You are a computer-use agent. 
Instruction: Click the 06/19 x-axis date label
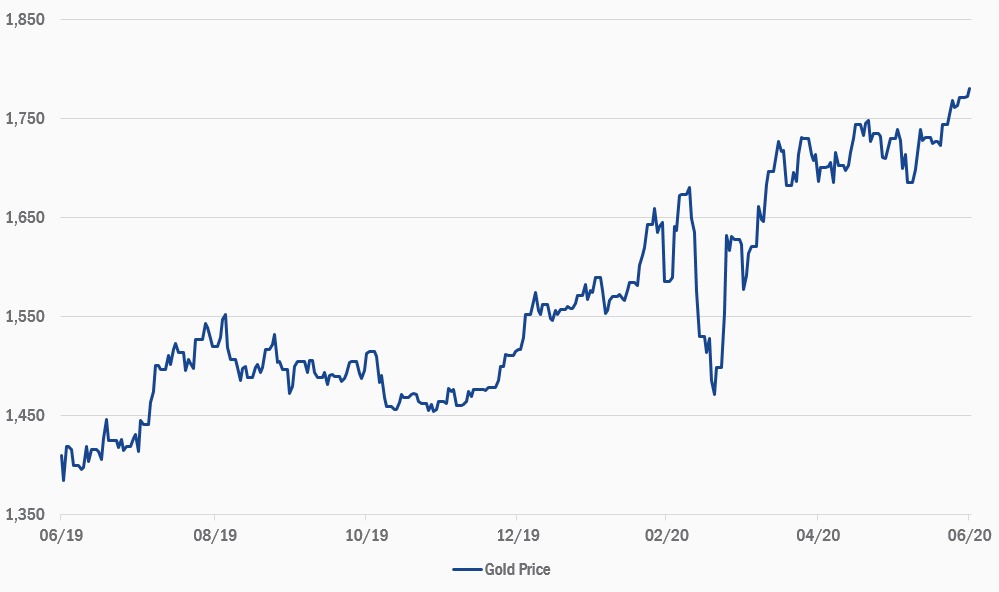pyautogui.click(x=61, y=536)
